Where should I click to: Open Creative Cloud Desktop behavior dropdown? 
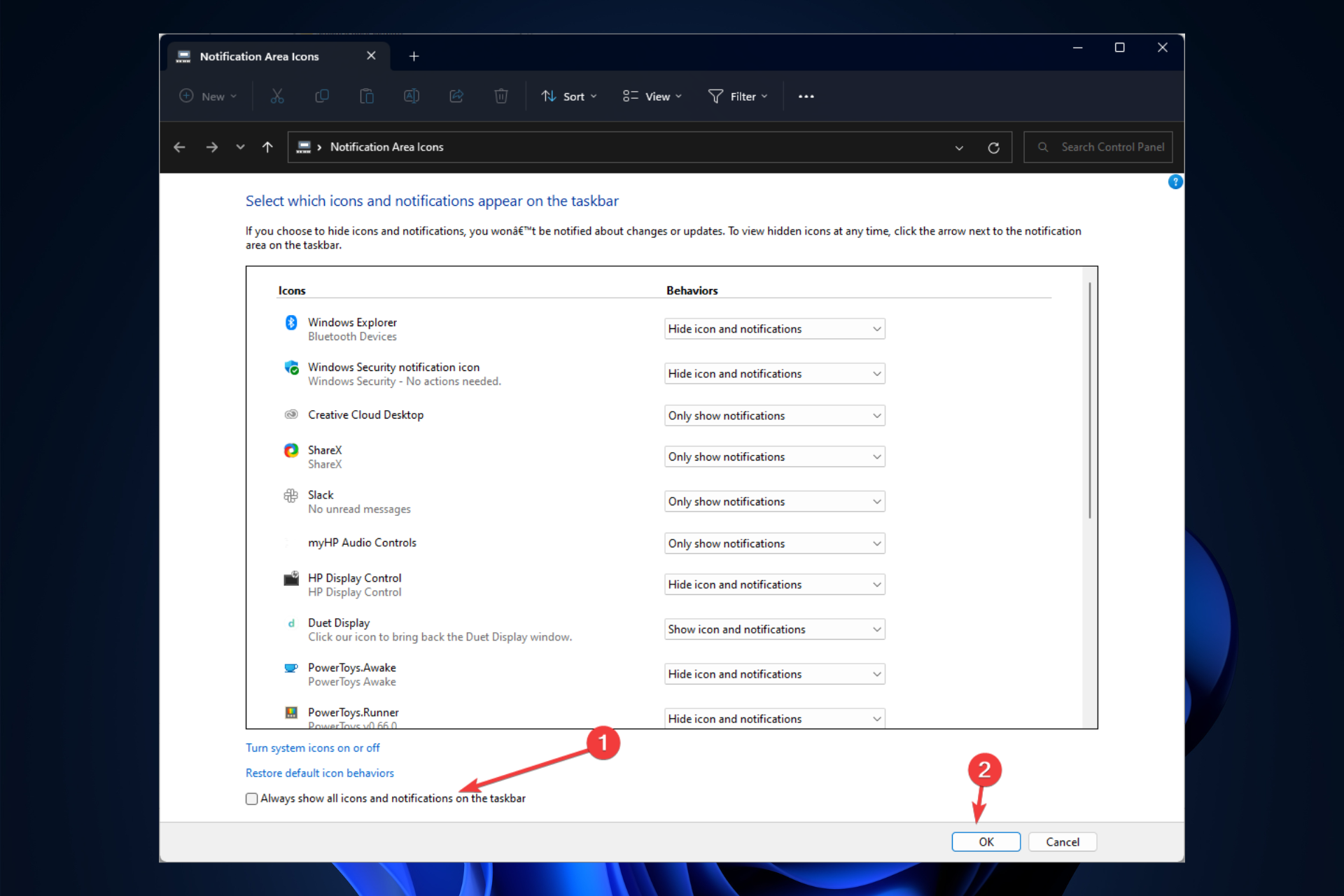[x=774, y=416]
